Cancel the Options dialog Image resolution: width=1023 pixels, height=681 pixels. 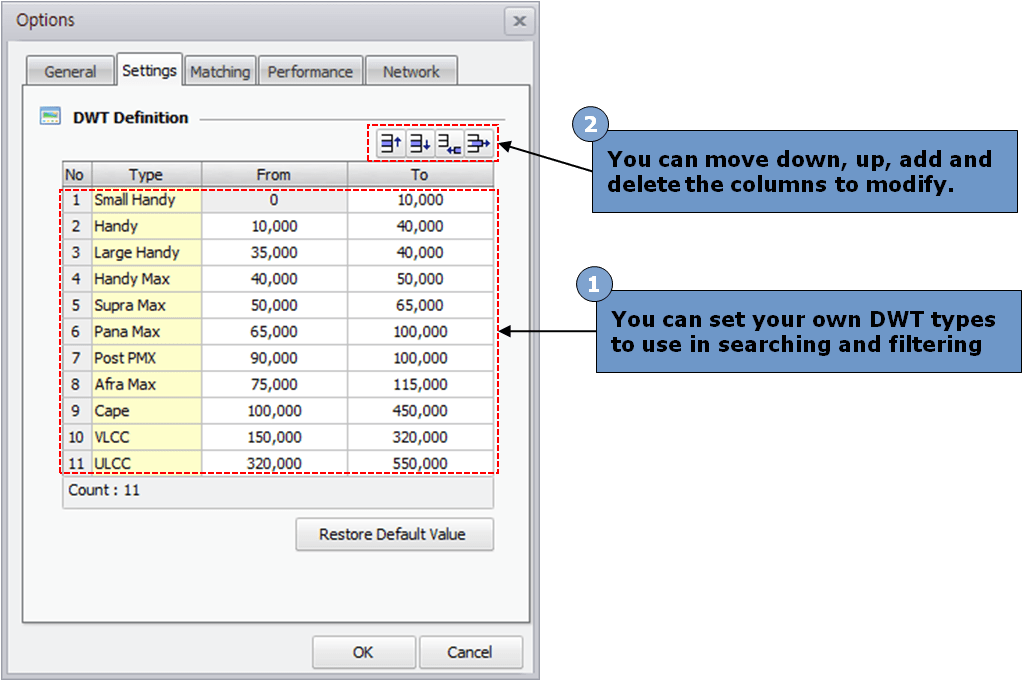[470, 652]
